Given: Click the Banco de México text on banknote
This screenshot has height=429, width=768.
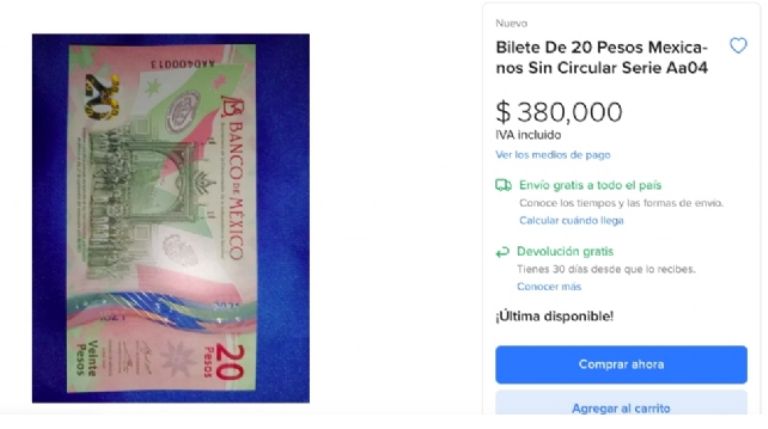Looking at the screenshot, I should (236, 179).
